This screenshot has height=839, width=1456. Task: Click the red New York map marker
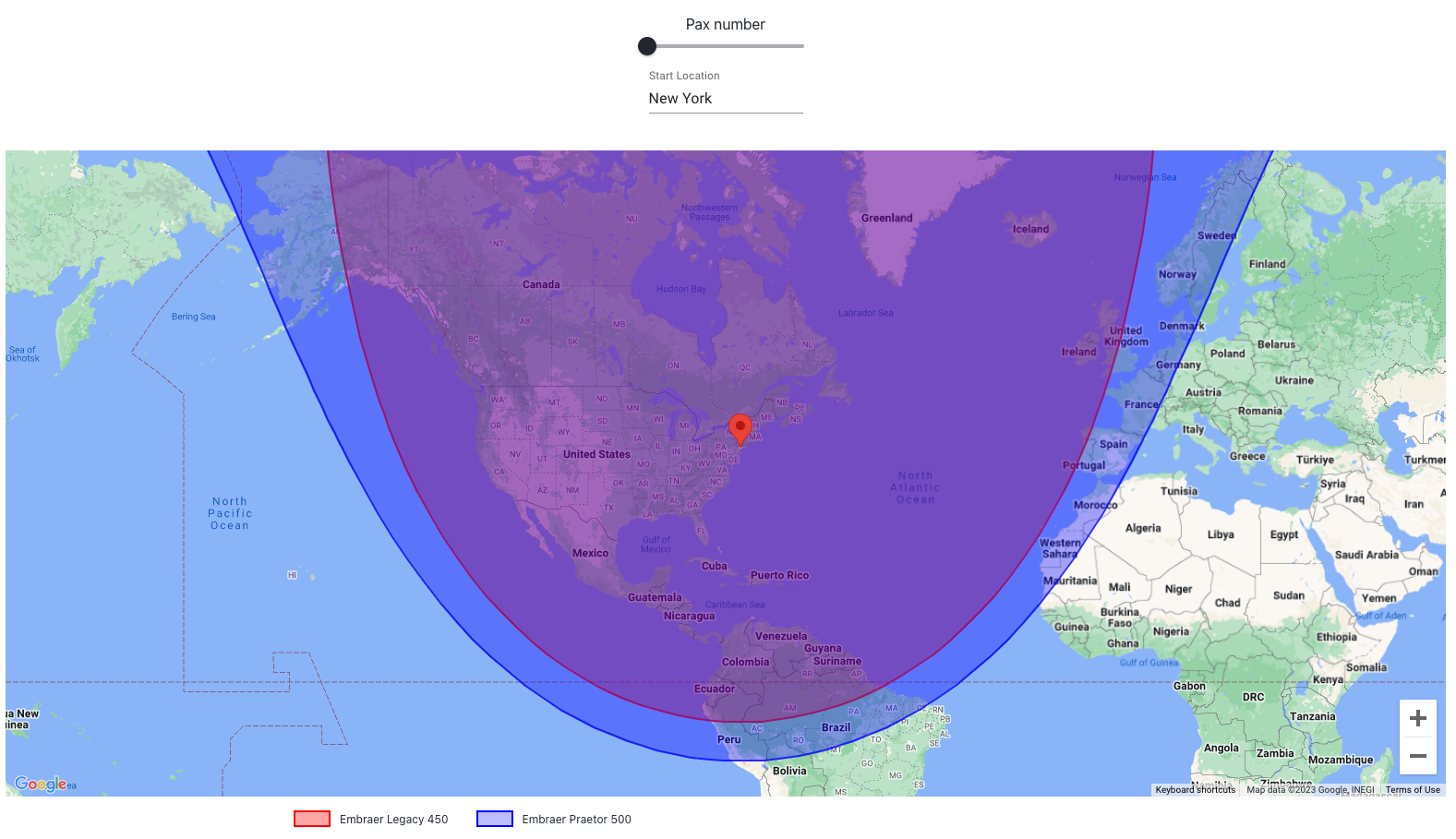[x=740, y=429]
